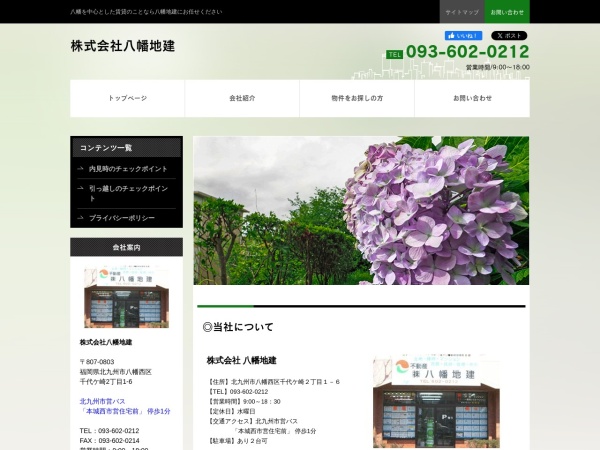This screenshot has width=600, height=450.
Task: Click the storefront photo in 当社について section
Action: click(x=436, y=401)
